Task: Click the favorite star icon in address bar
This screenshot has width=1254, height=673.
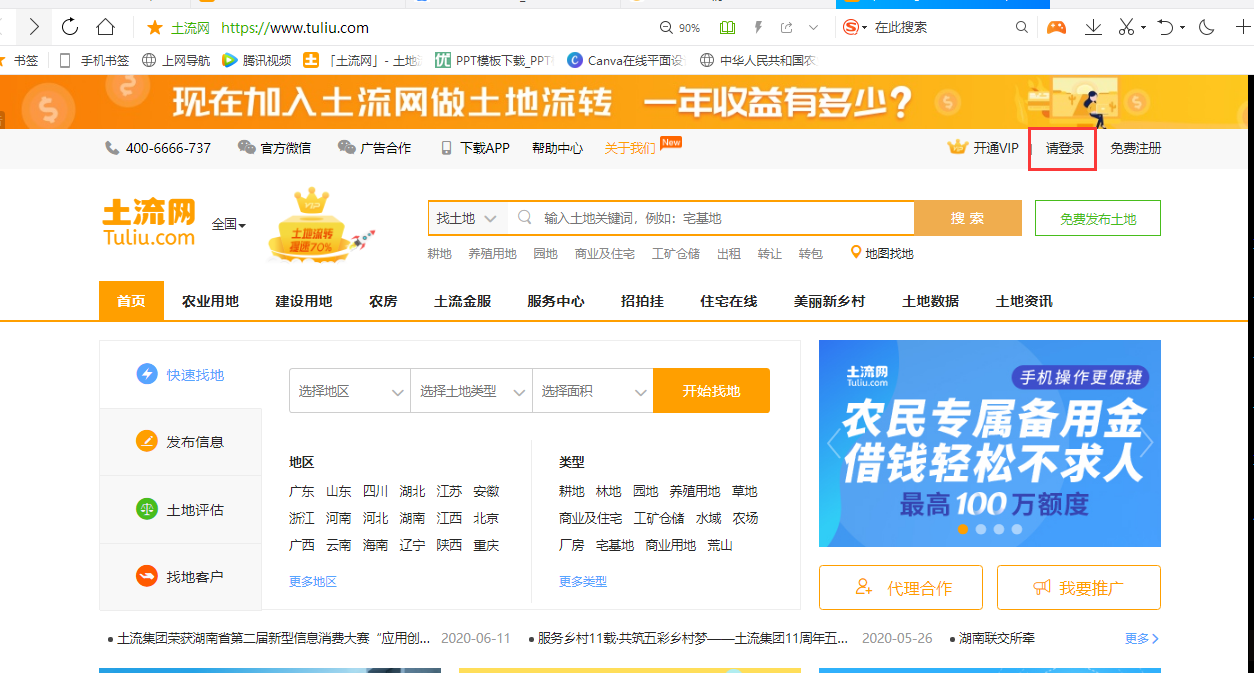Action: (154, 27)
